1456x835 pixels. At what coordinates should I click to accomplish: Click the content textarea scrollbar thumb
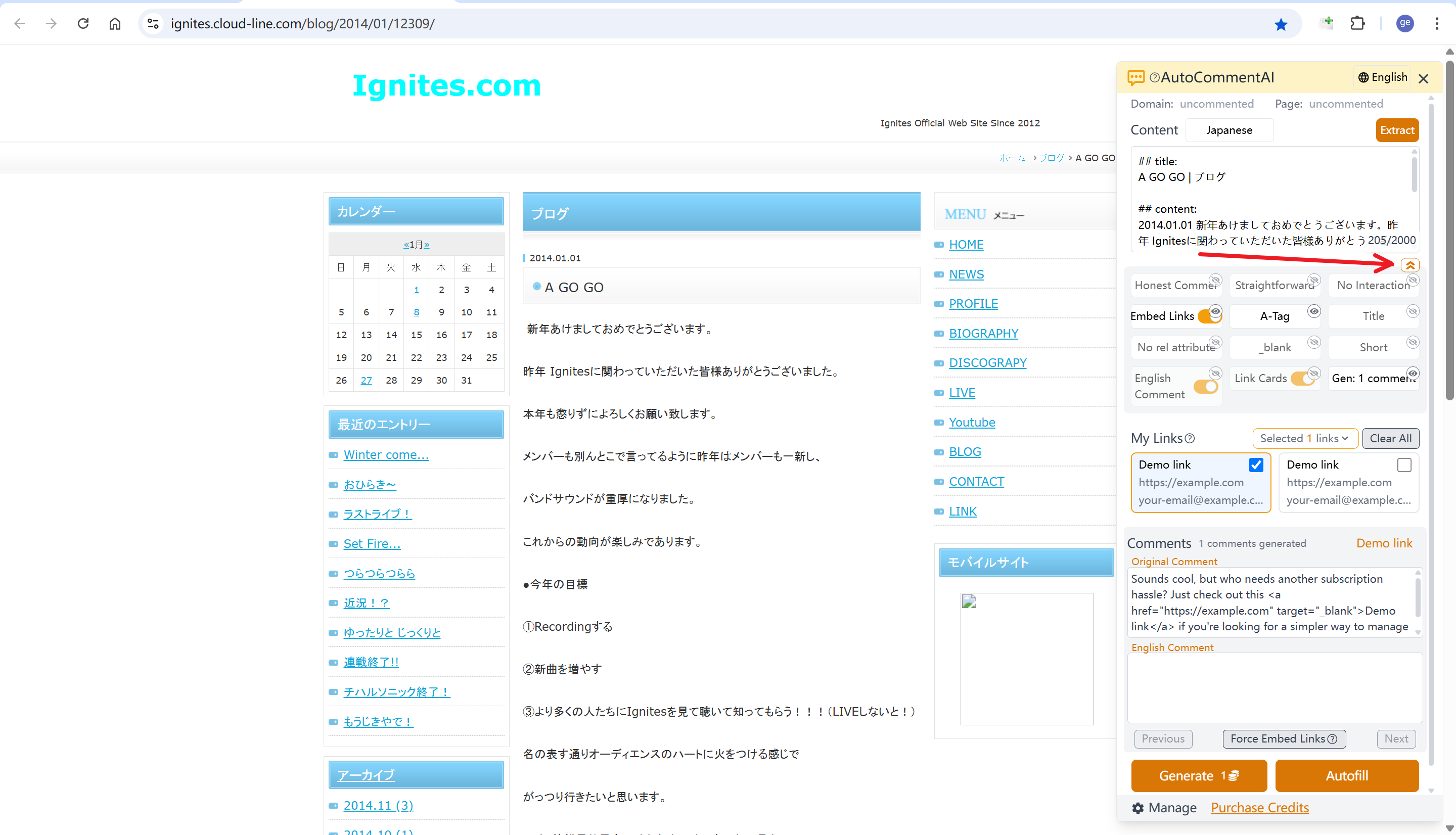(x=1414, y=175)
